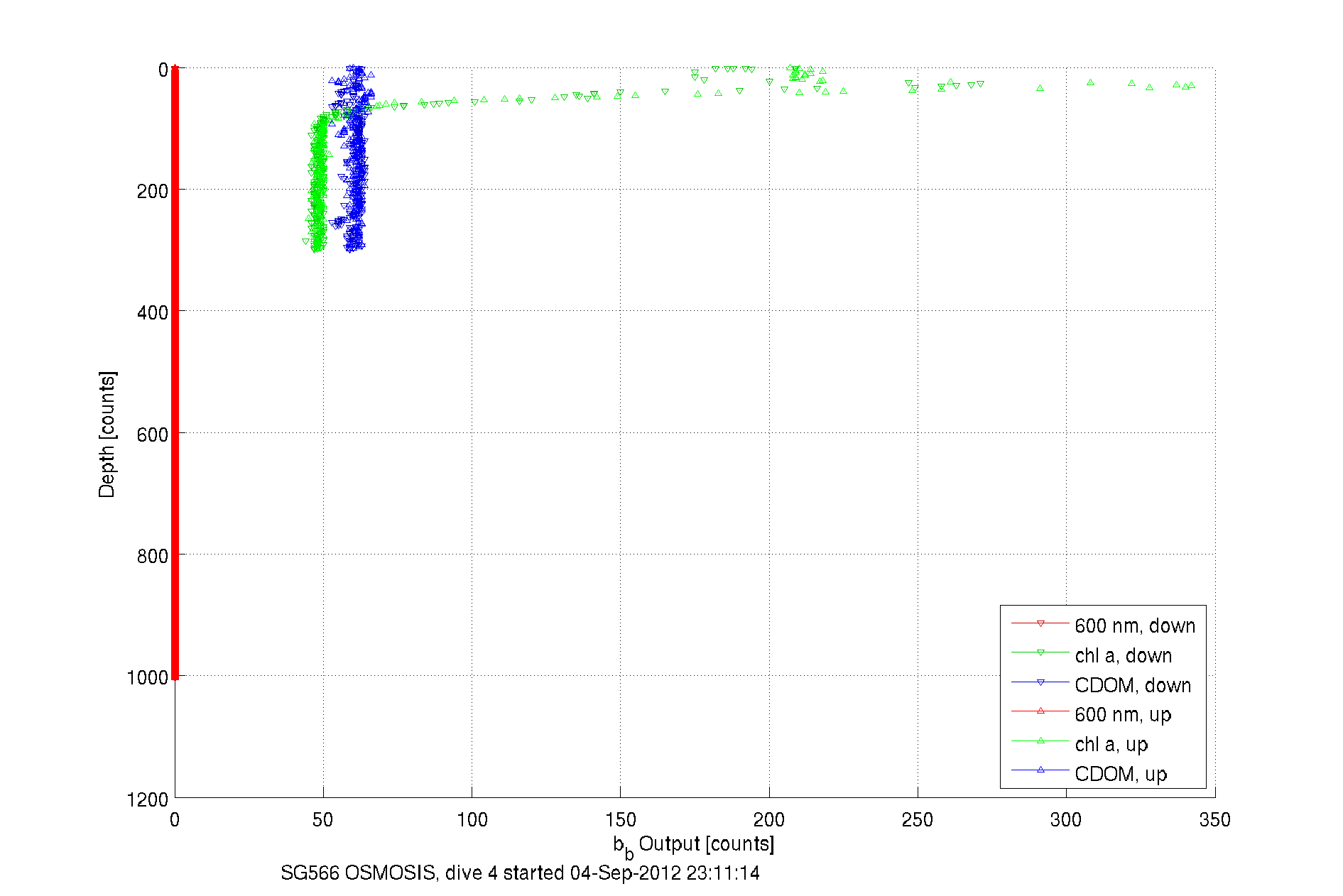Click the x-axis tick label 250
The height and width of the screenshot is (896, 1343).
[x=918, y=820]
